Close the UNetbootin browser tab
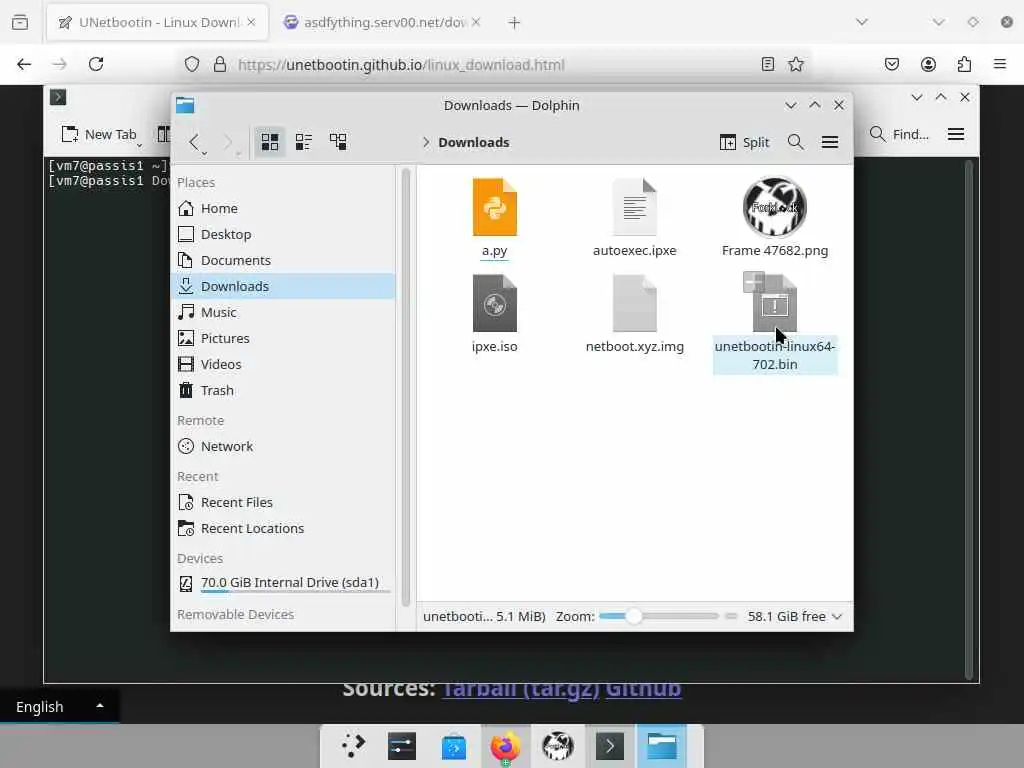The image size is (1024, 768). click(251, 23)
